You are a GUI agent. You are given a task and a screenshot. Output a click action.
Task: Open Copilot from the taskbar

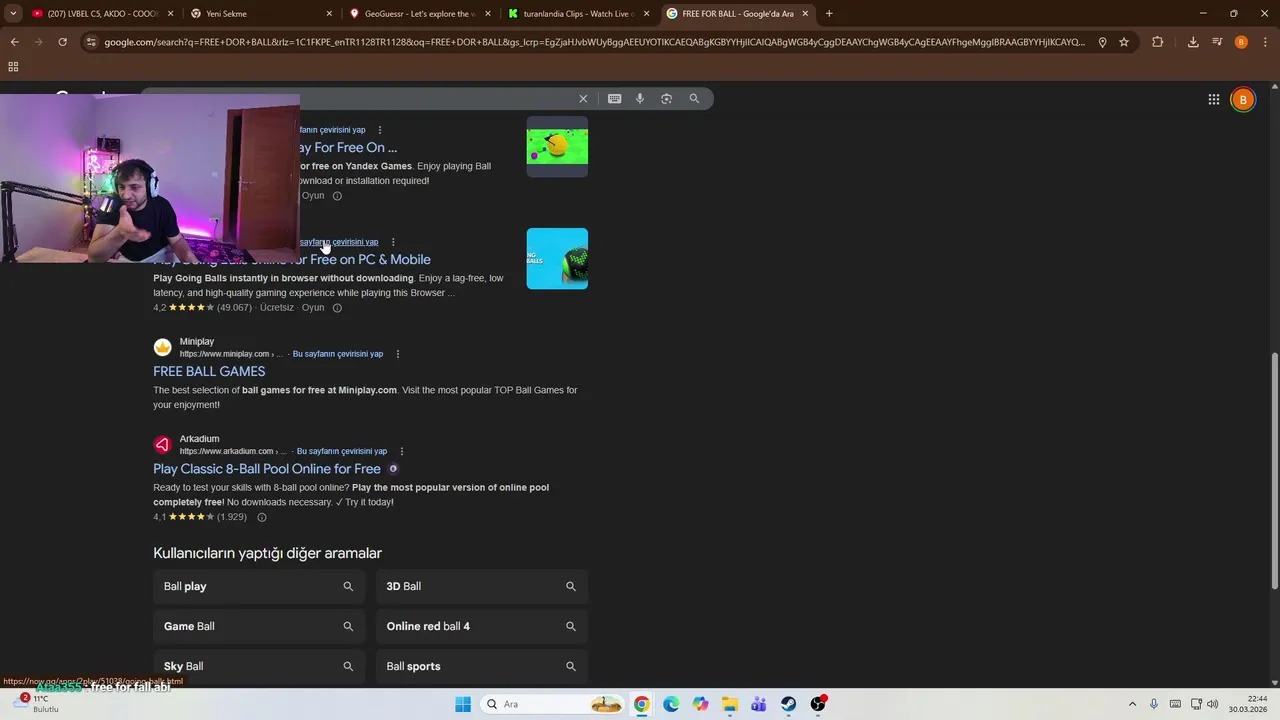coord(700,704)
